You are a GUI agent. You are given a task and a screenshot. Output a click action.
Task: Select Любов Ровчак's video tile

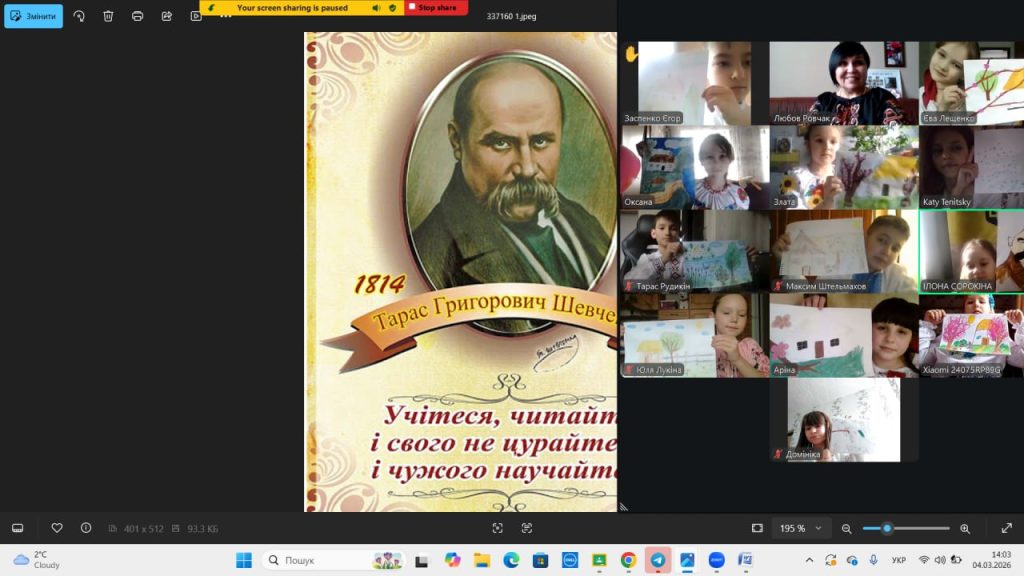[843, 83]
